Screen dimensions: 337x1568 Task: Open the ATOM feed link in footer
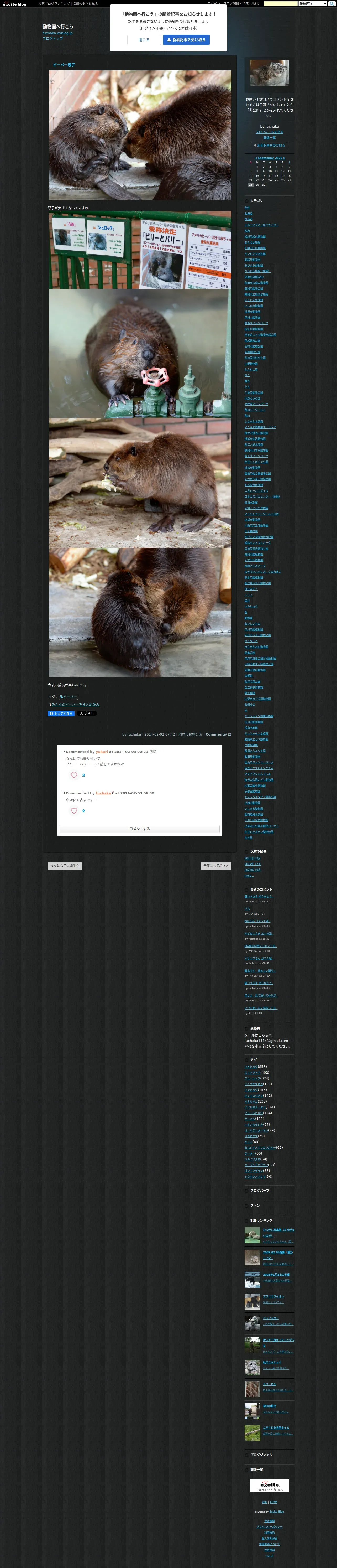point(273,1502)
